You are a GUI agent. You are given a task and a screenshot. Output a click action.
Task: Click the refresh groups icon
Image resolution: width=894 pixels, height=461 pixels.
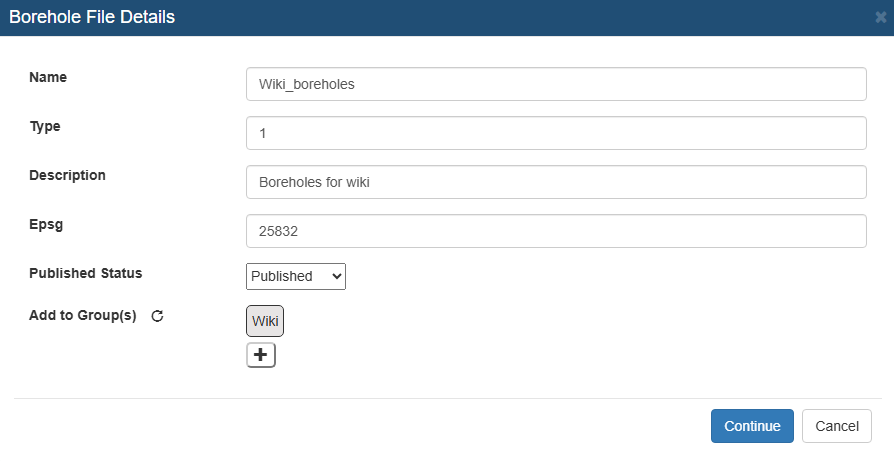pyautogui.click(x=157, y=316)
